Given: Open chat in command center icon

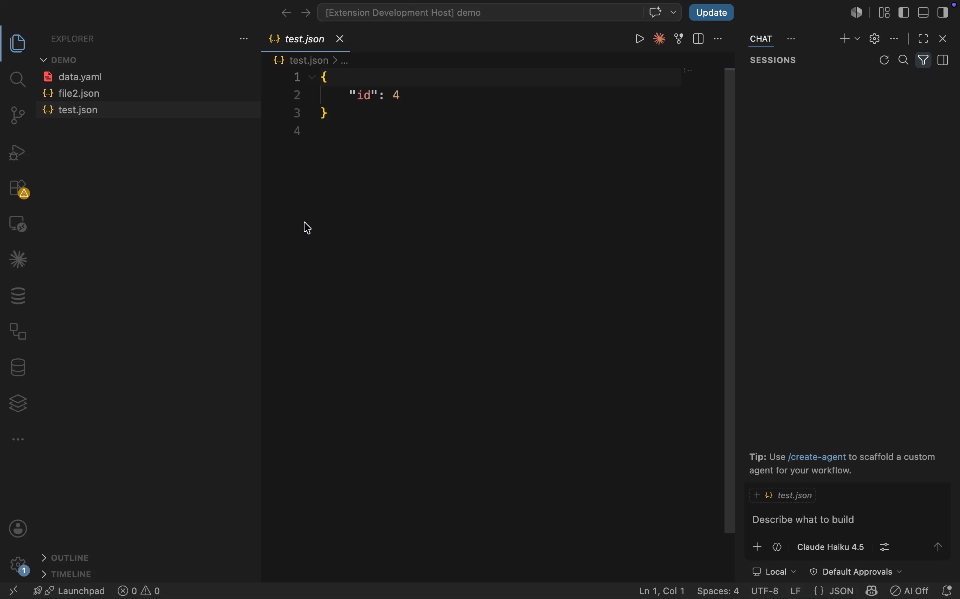Looking at the screenshot, I should pyautogui.click(x=655, y=12).
